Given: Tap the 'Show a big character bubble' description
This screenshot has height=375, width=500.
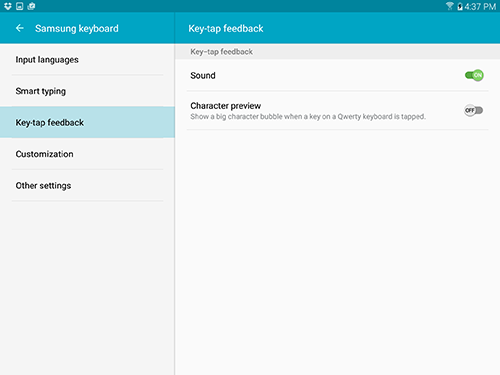Looking at the screenshot, I should pyautogui.click(x=308, y=117).
